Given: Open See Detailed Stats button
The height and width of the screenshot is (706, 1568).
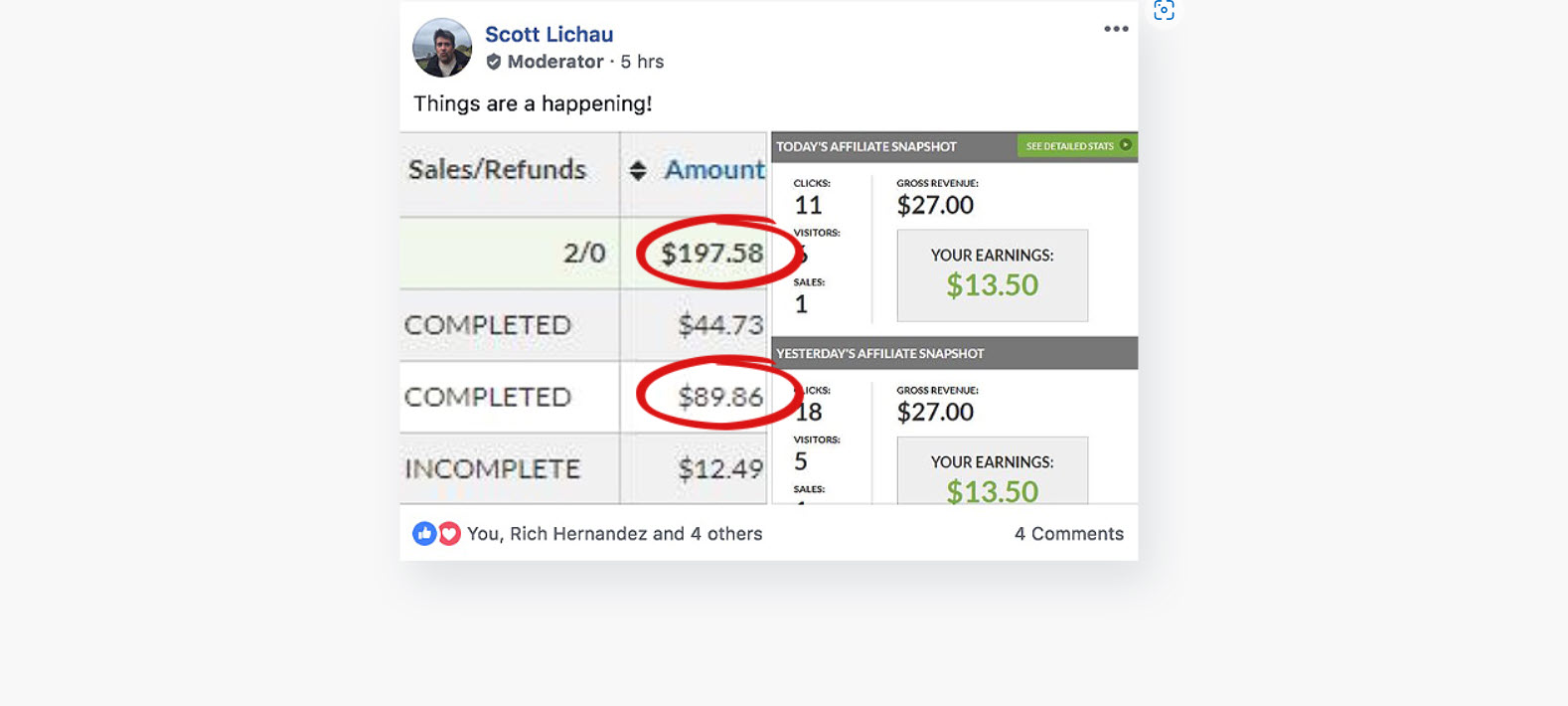Looking at the screenshot, I should tap(1077, 146).
